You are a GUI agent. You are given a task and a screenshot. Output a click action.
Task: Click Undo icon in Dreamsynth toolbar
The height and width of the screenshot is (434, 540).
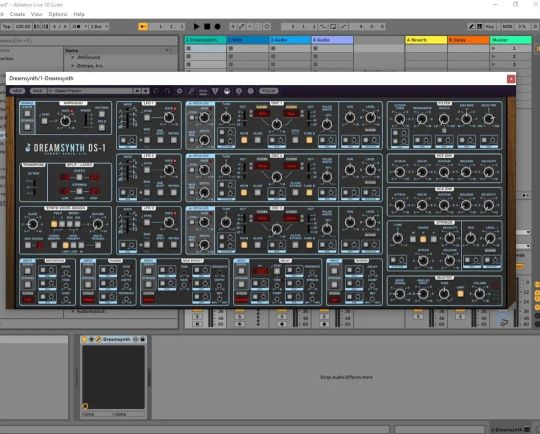coord(156,91)
